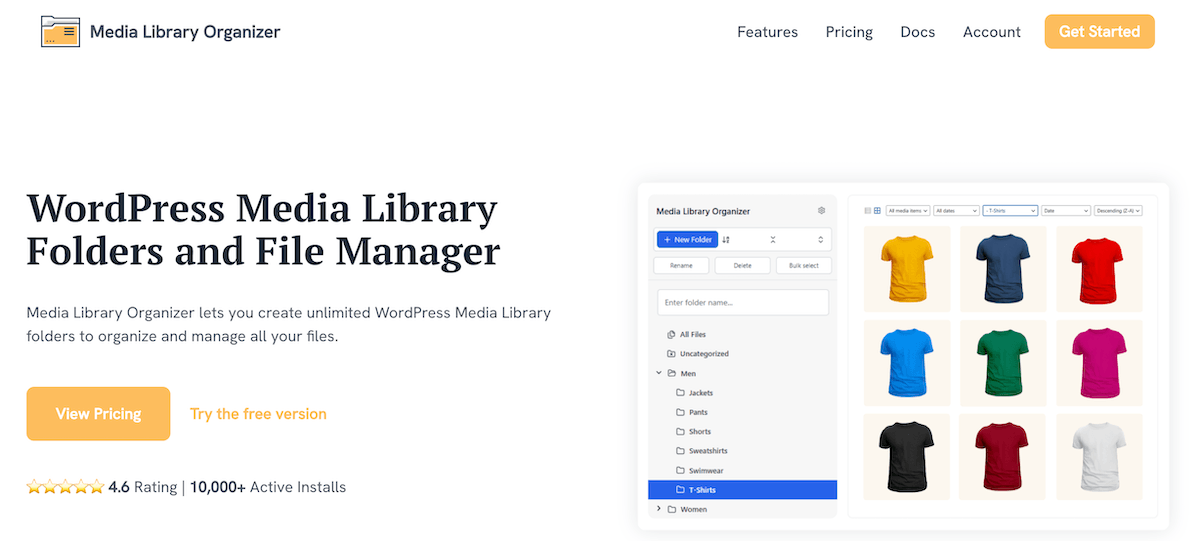Click the collapse all folders icon
Image resolution: width=1200 pixels, height=541 pixels.
(x=773, y=240)
